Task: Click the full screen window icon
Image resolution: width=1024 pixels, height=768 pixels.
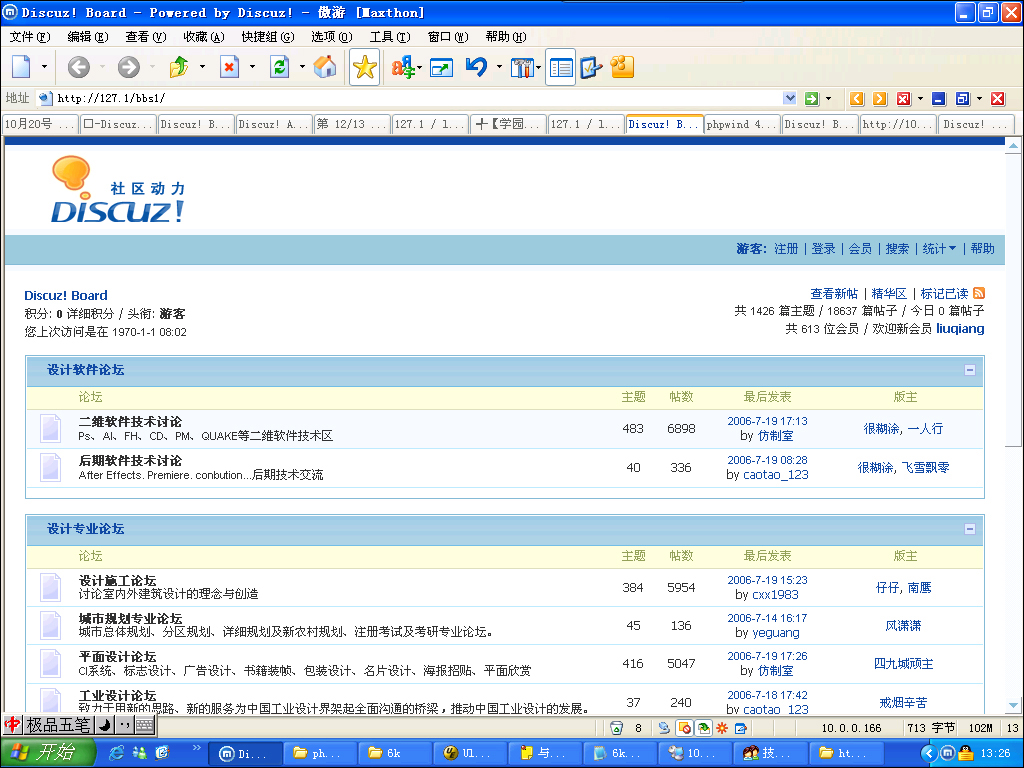Action: [x=441, y=67]
